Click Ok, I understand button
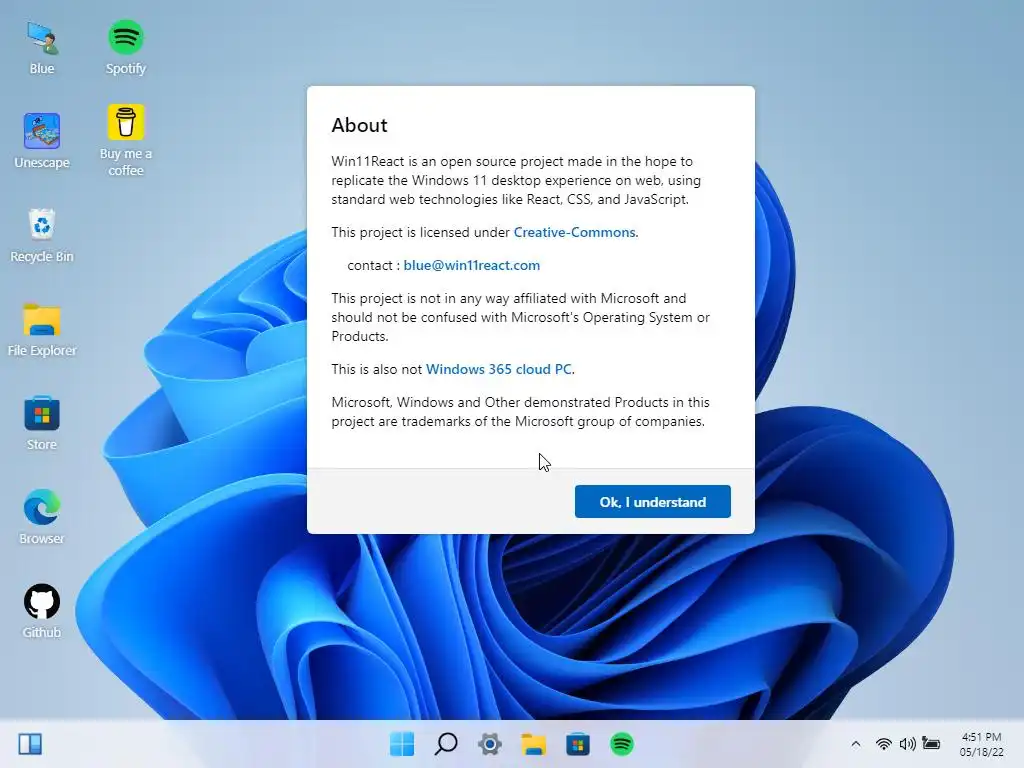The height and width of the screenshot is (768, 1024). click(652, 502)
